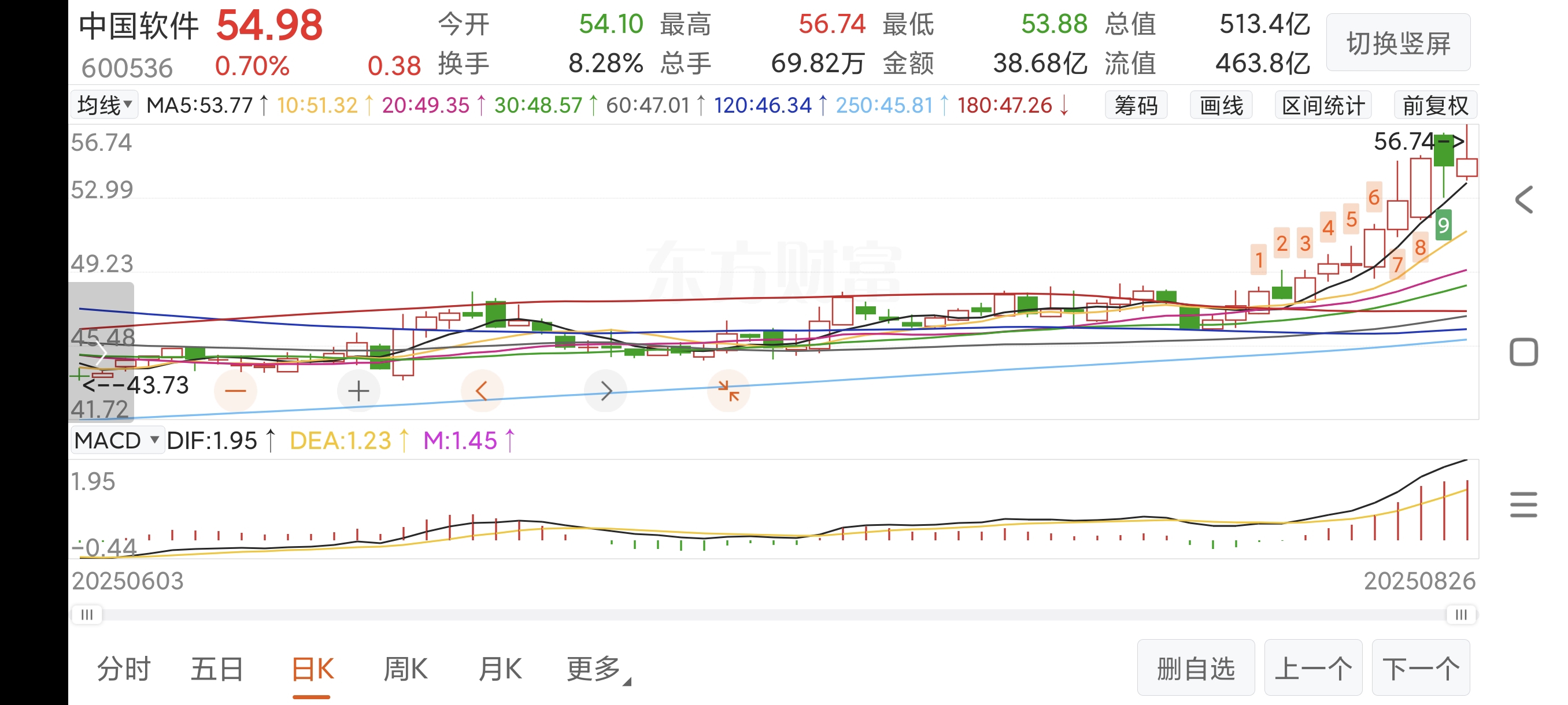
Task: Tap 切换竖屏 button
Action: pyautogui.click(x=1398, y=43)
